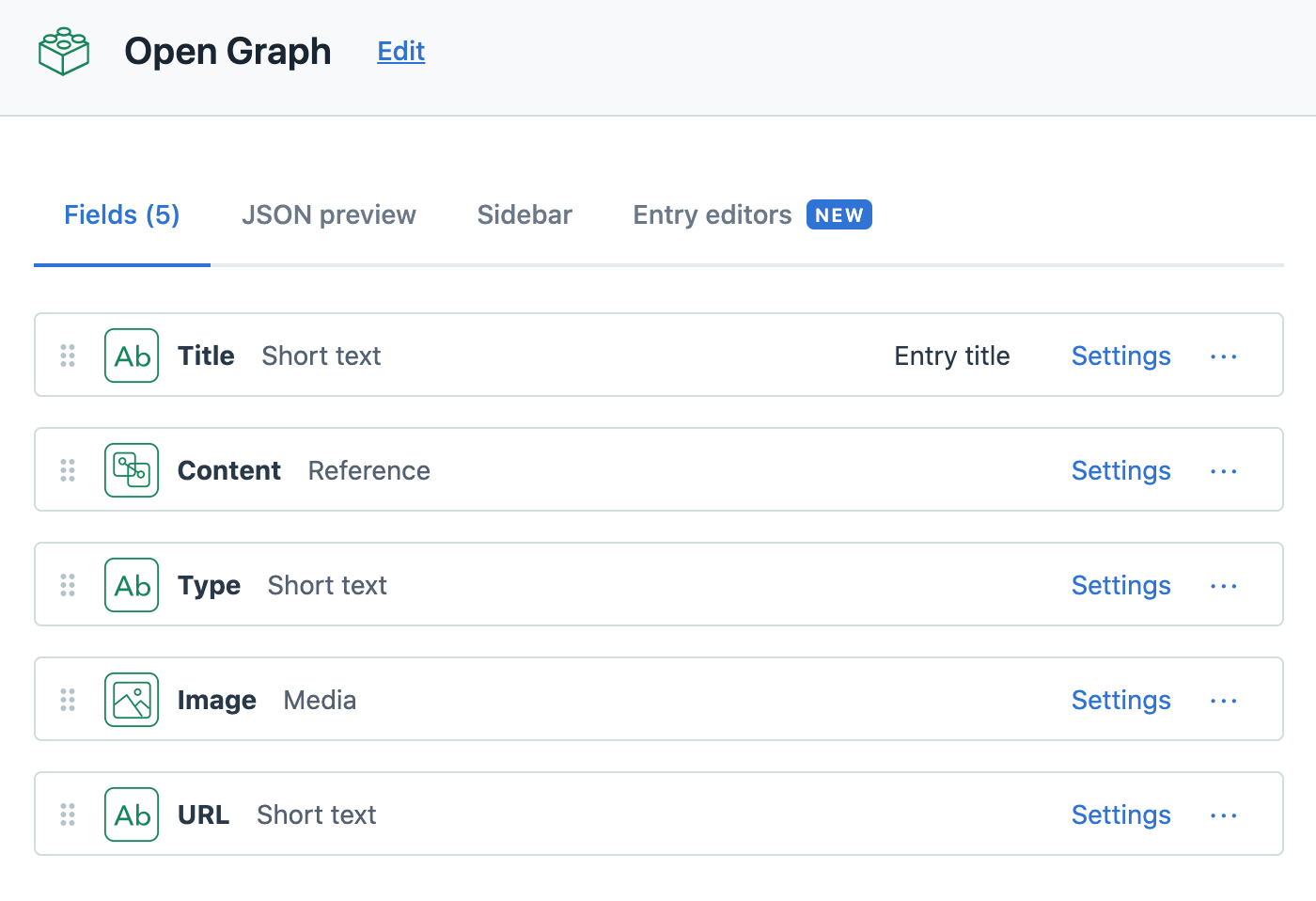Switch to the Sidebar tab
The height and width of the screenshot is (901, 1316).
(525, 214)
